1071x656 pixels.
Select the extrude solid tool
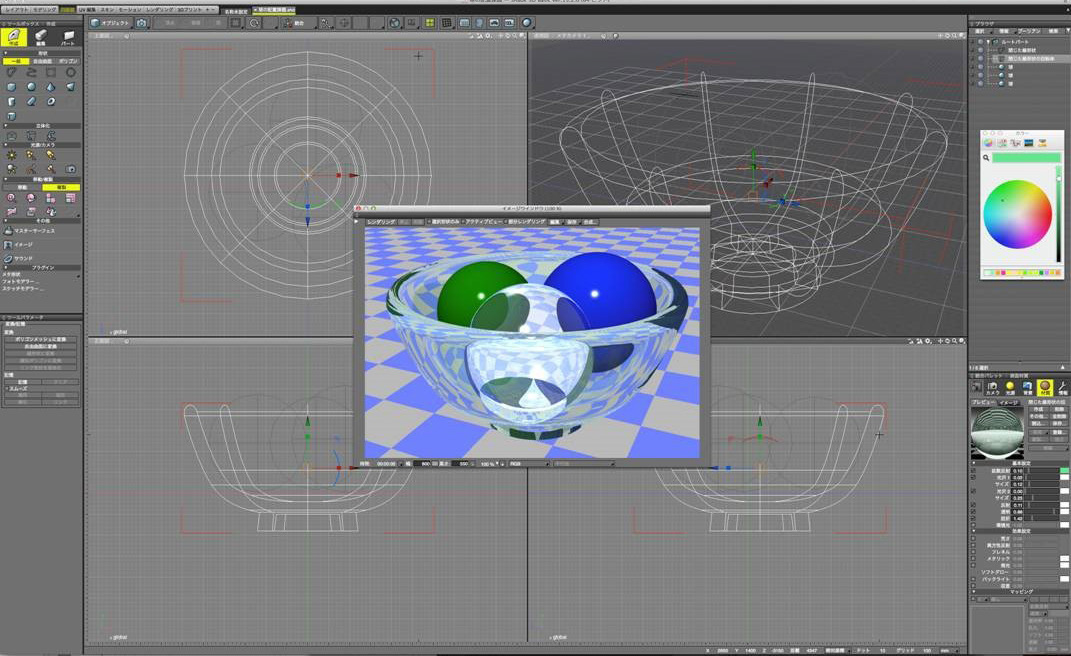pyautogui.click(x=12, y=135)
